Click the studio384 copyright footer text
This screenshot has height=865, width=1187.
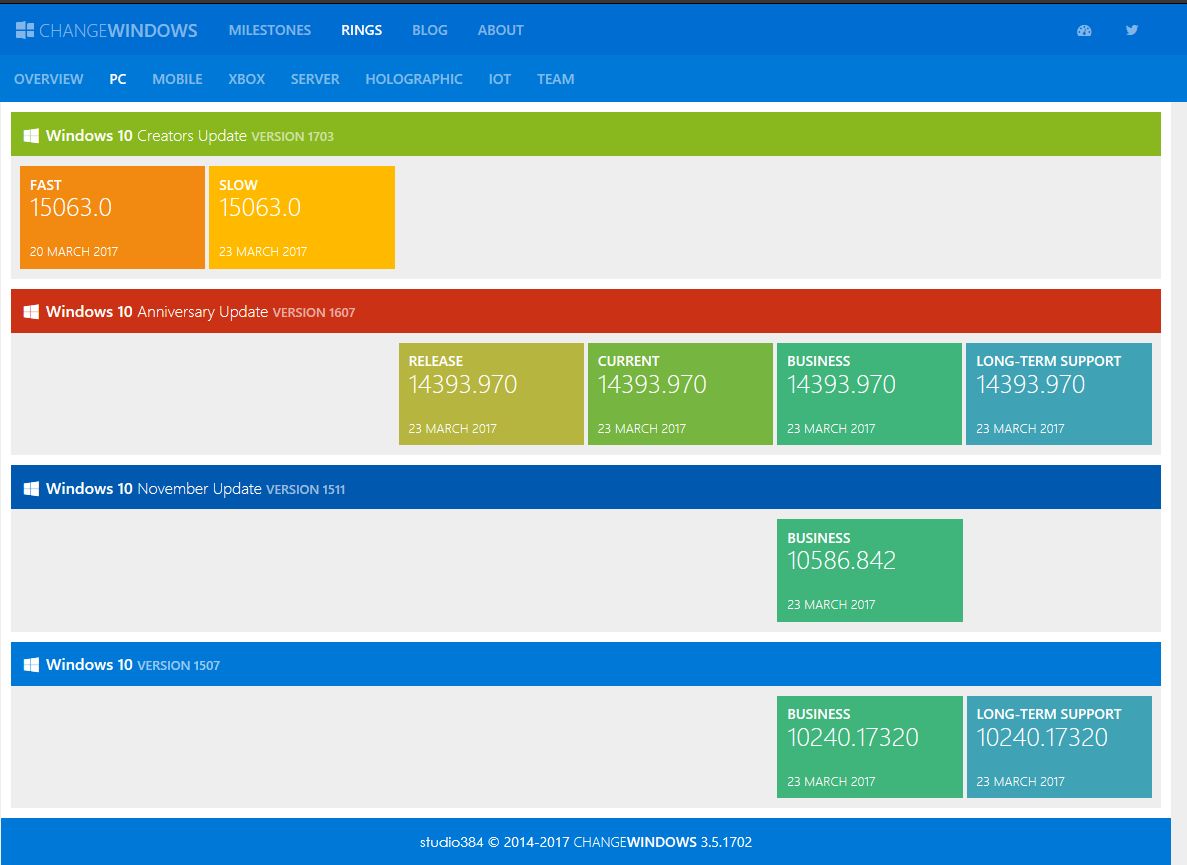coord(494,842)
